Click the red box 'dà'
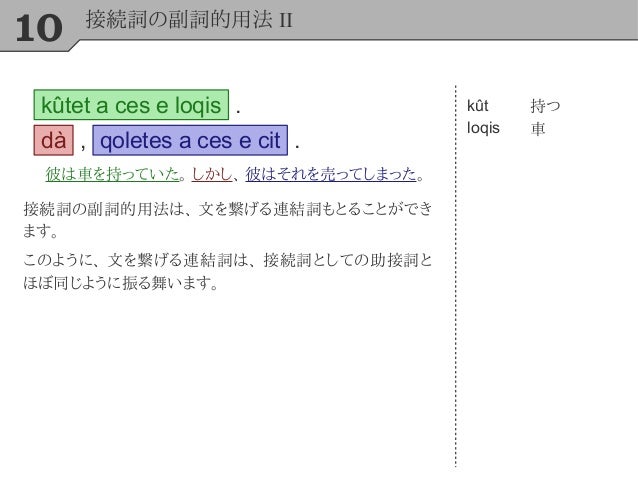Screen dimensions: 638x479 [54, 140]
